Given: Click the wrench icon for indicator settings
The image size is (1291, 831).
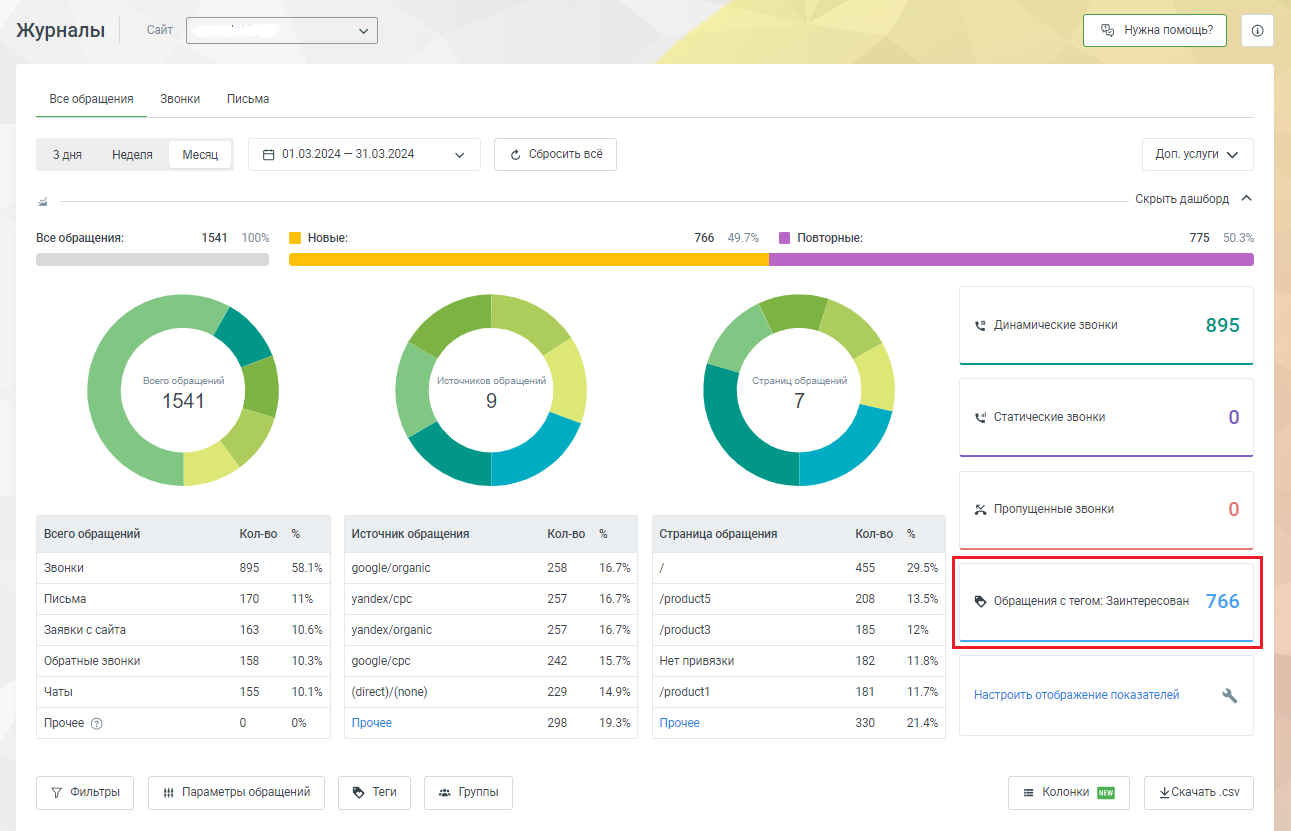Looking at the screenshot, I should 1230,695.
